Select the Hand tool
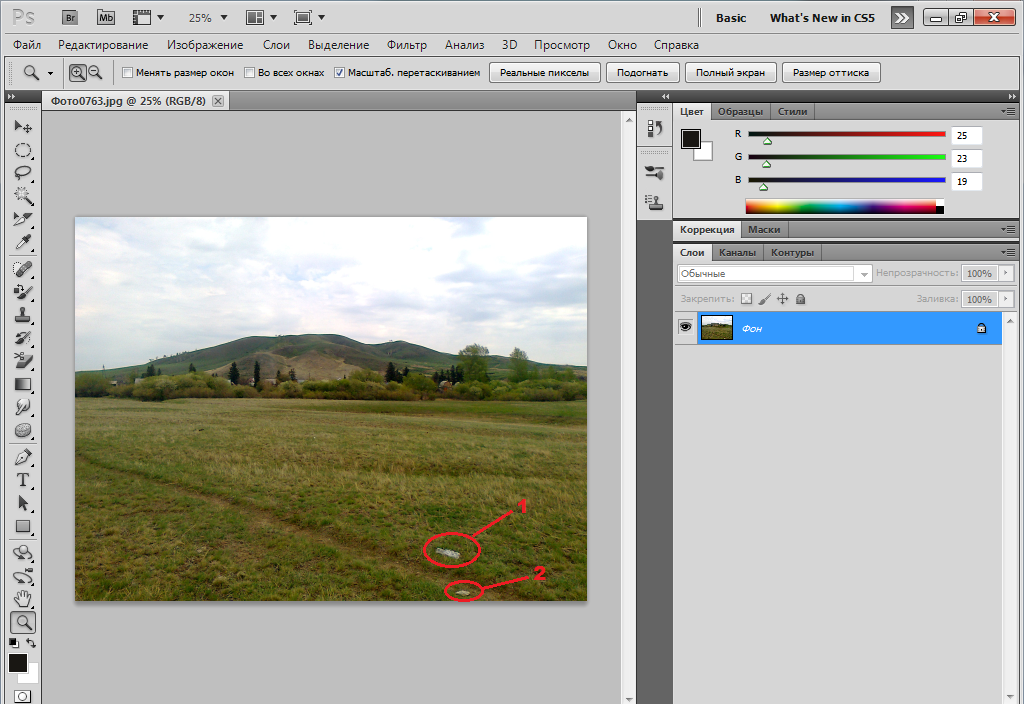 (23, 599)
